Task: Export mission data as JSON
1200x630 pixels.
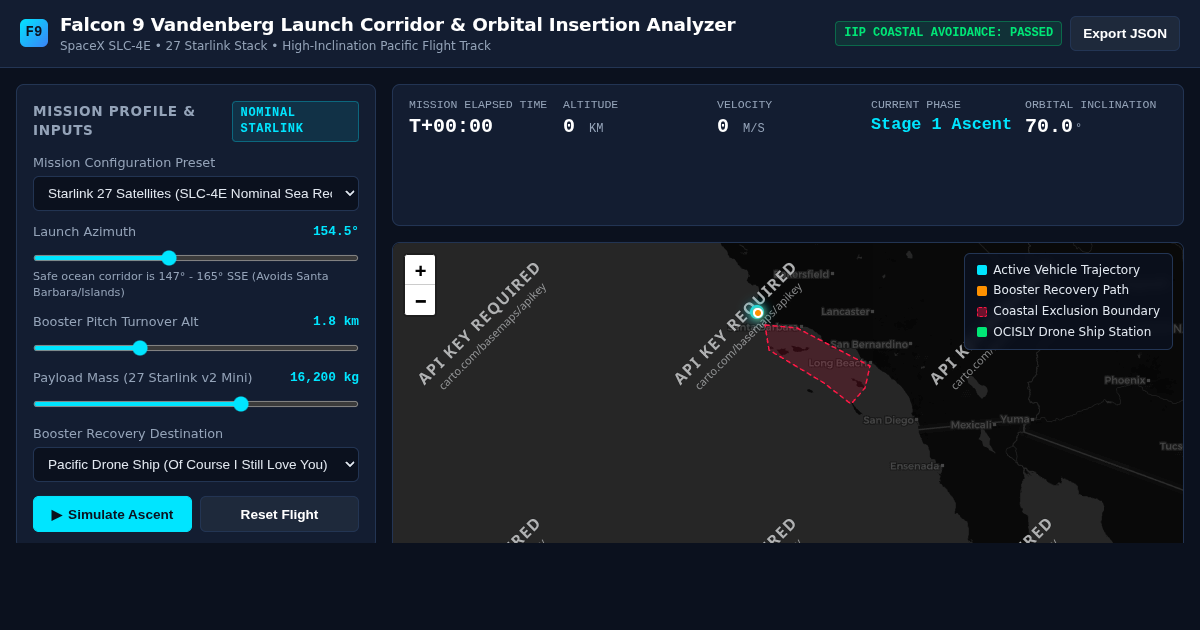Action: pyautogui.click(x=1125, y=34)
